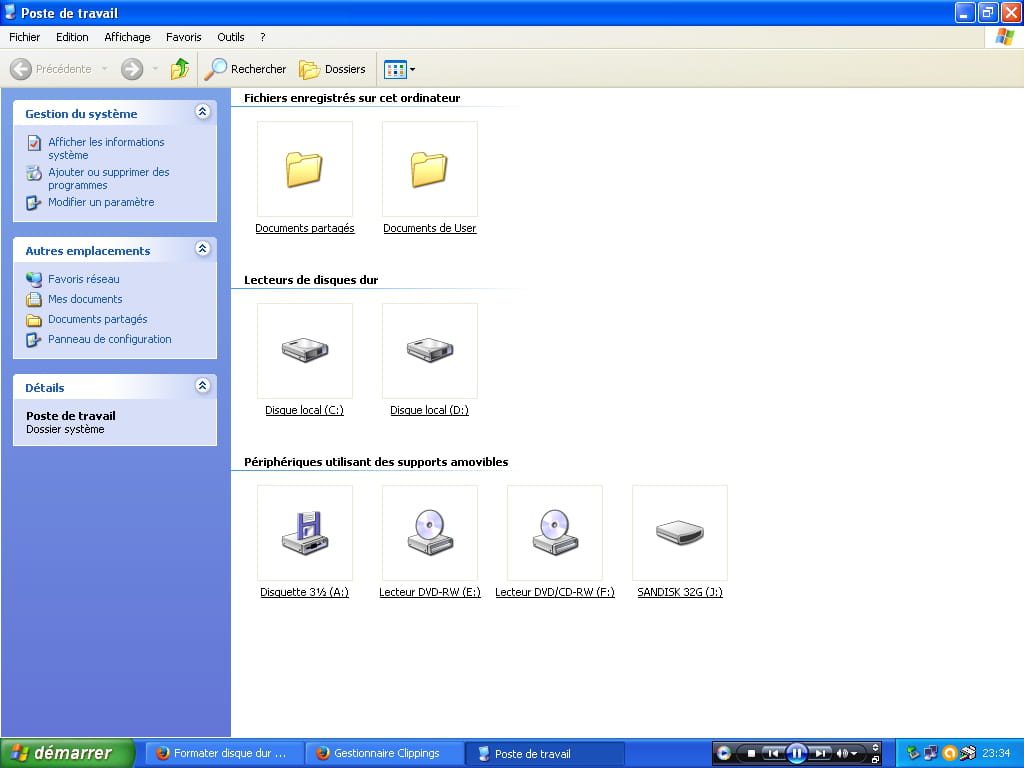Click Ajouter ou supprimer des programmes link

(x=108, y=178)
